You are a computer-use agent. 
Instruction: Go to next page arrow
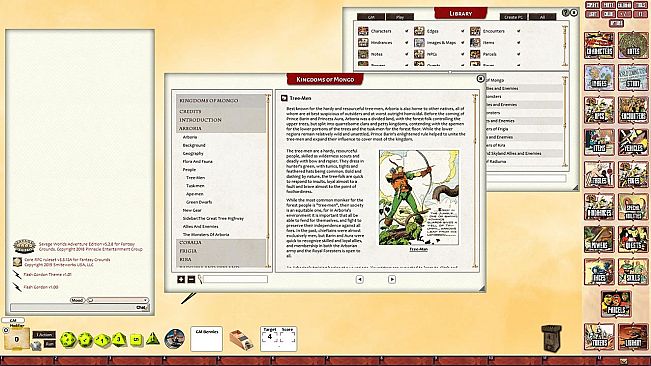pos(392,280)
